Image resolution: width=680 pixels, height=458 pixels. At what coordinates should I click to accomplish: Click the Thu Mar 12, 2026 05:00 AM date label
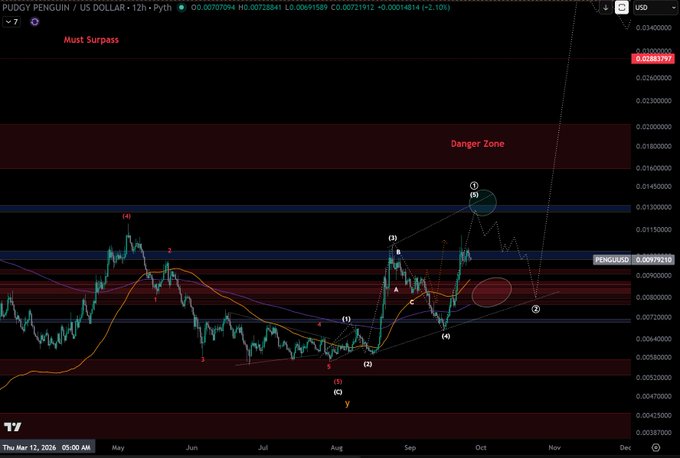pyautogui.click(x=47, y=447)
